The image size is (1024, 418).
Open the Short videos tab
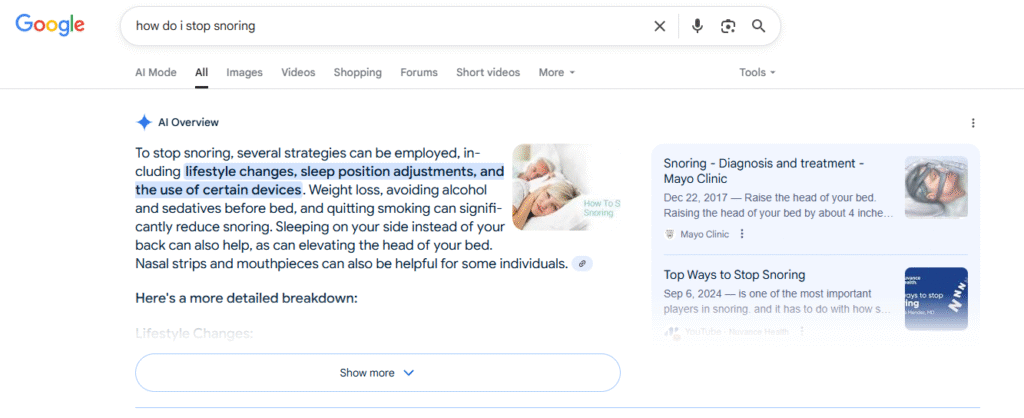click(487, 72)
